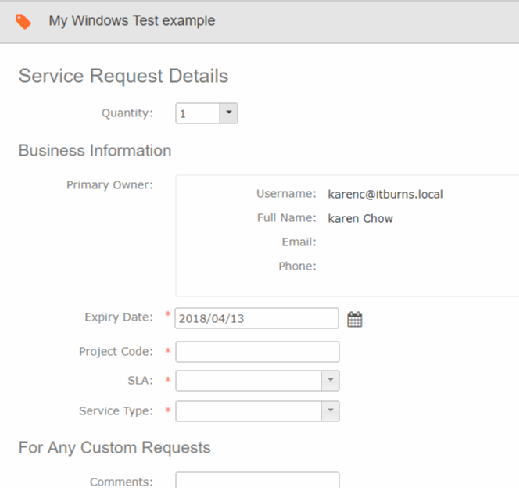The image size is (519, 488).
Task: Expand the Quantity dropdown arrow
Action: click(229, 113)
